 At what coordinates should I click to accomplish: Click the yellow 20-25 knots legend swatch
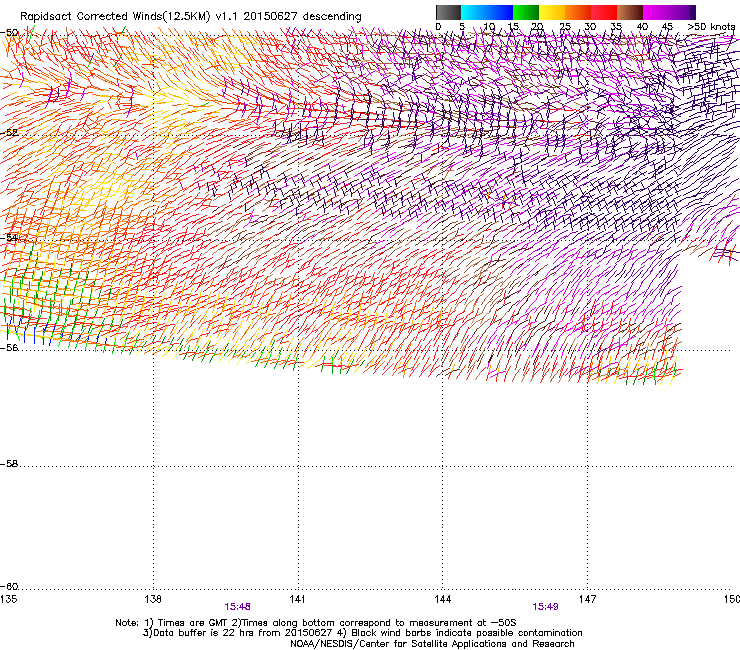tap(552, 12)
